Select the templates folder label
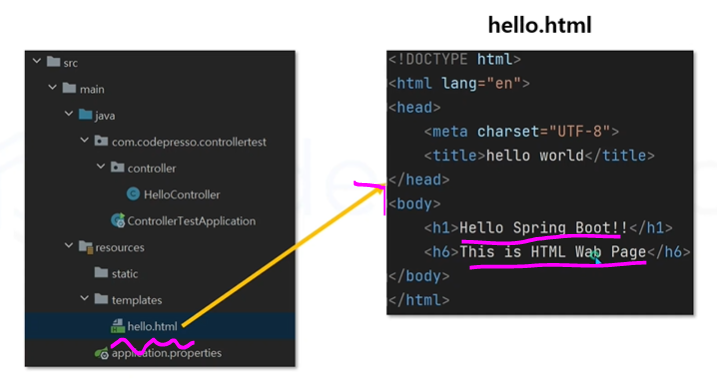Viewport: 717px width, 386px height. tap(137, 300)
